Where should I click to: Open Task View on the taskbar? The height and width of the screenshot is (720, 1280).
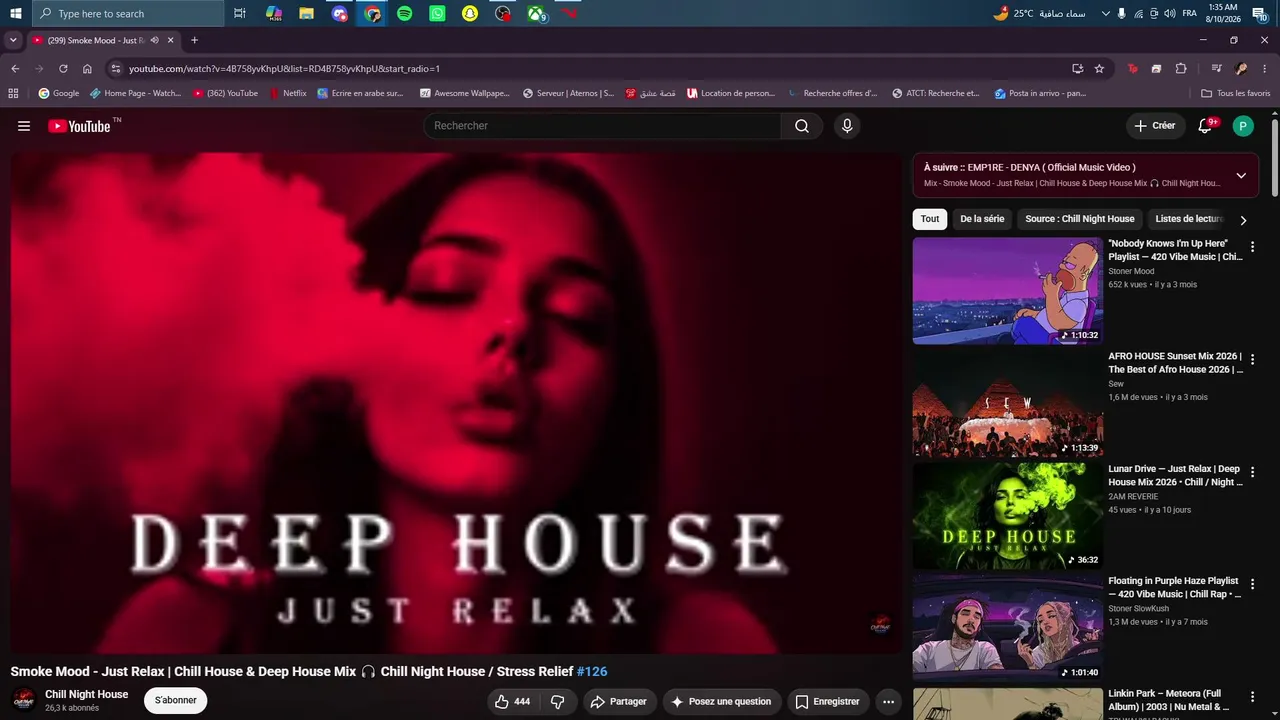click(240, 14)
